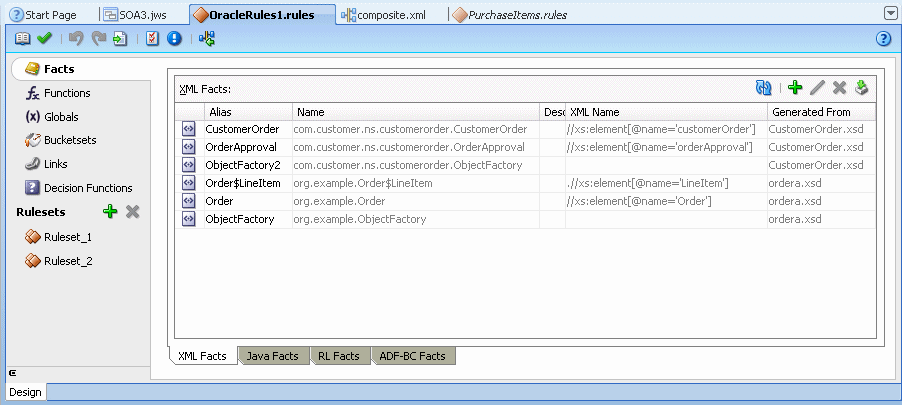Click the redo arrow in the toolbar

click(x=99, y=39)
